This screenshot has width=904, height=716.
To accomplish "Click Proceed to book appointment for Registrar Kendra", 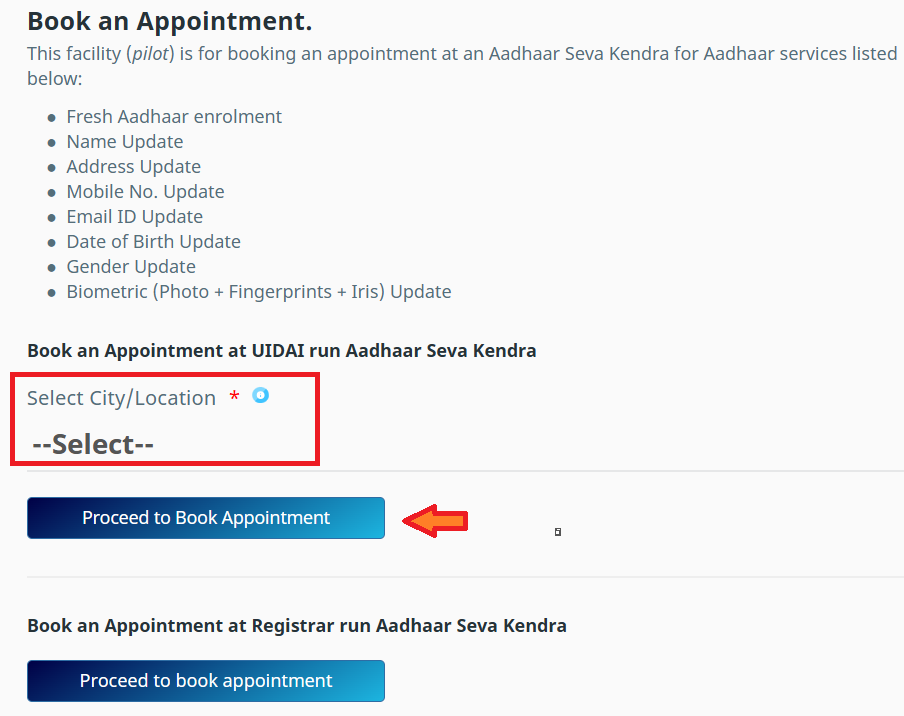I will pyautogui.click(x=205, y=681).
